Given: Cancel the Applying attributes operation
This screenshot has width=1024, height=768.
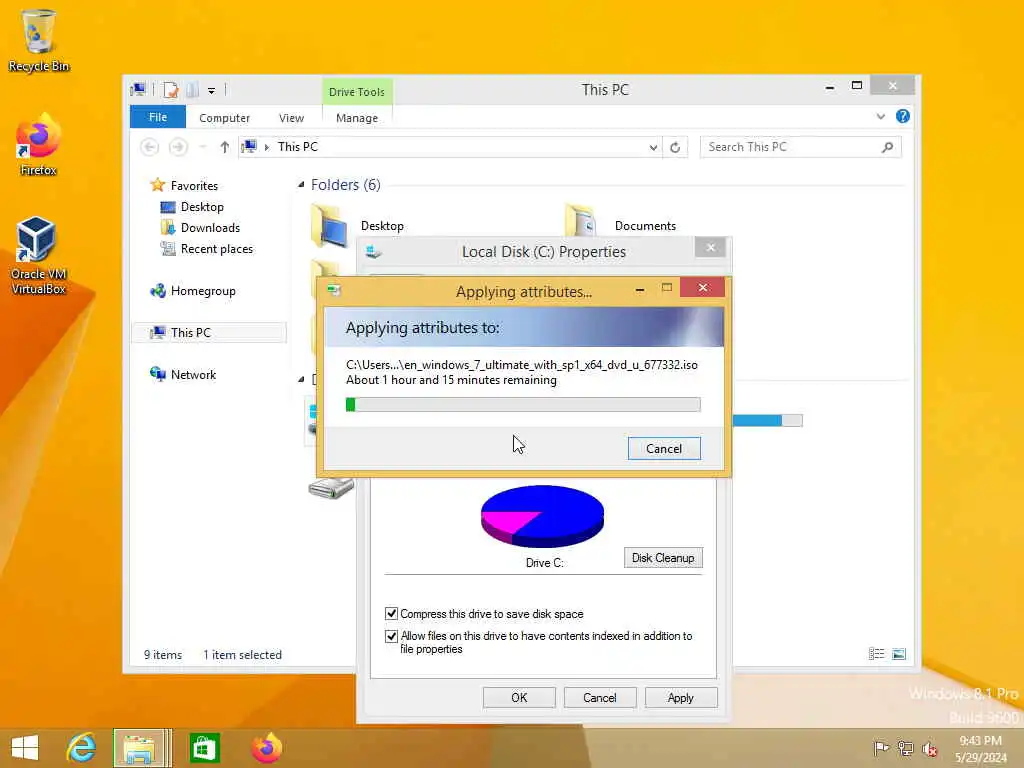Looking at the screenshot, I should coord(664,449).
